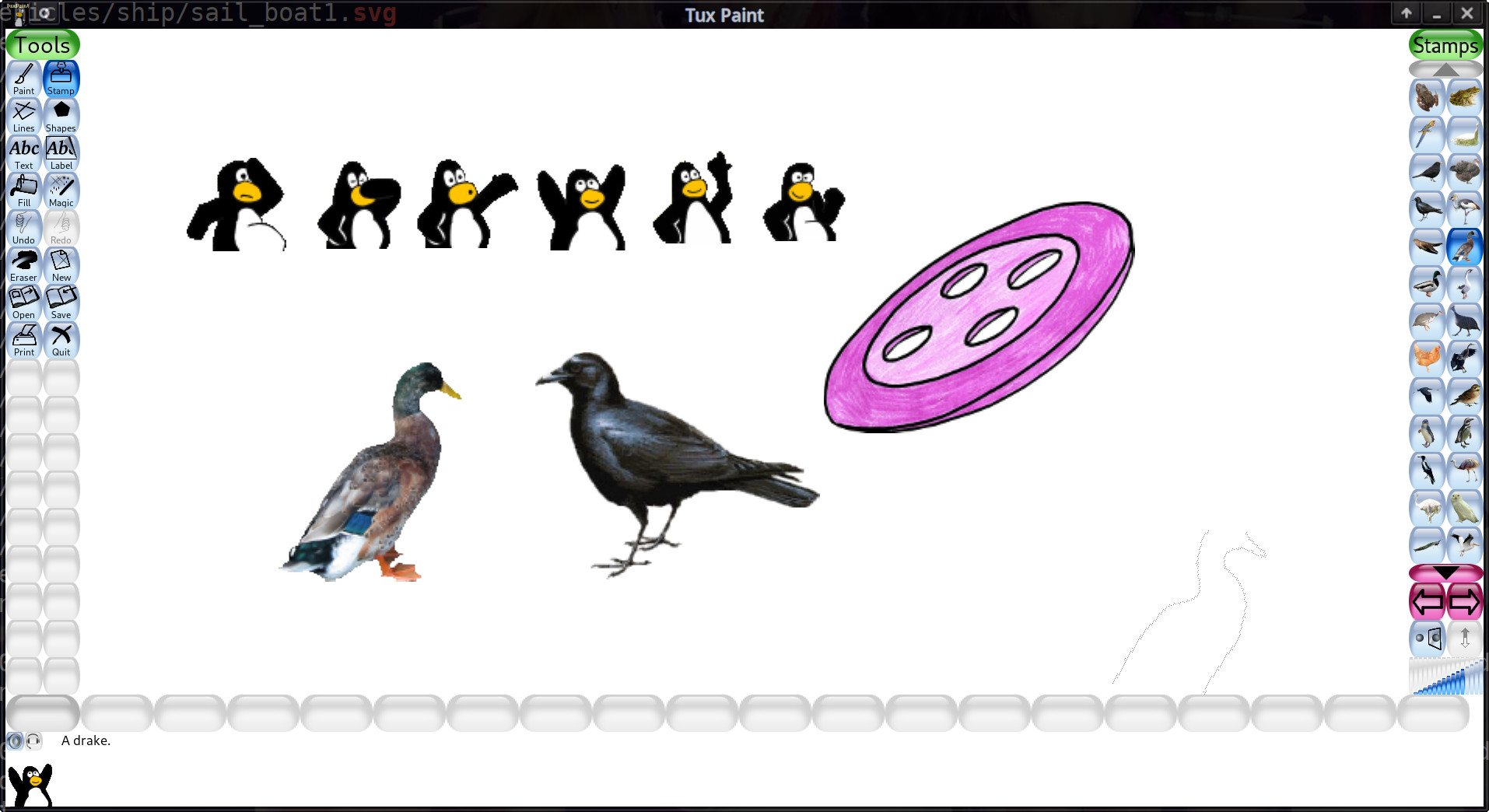This screenshot has width=1489, height=812.
Task: Print the drawing
Action: tap(24, 341)
